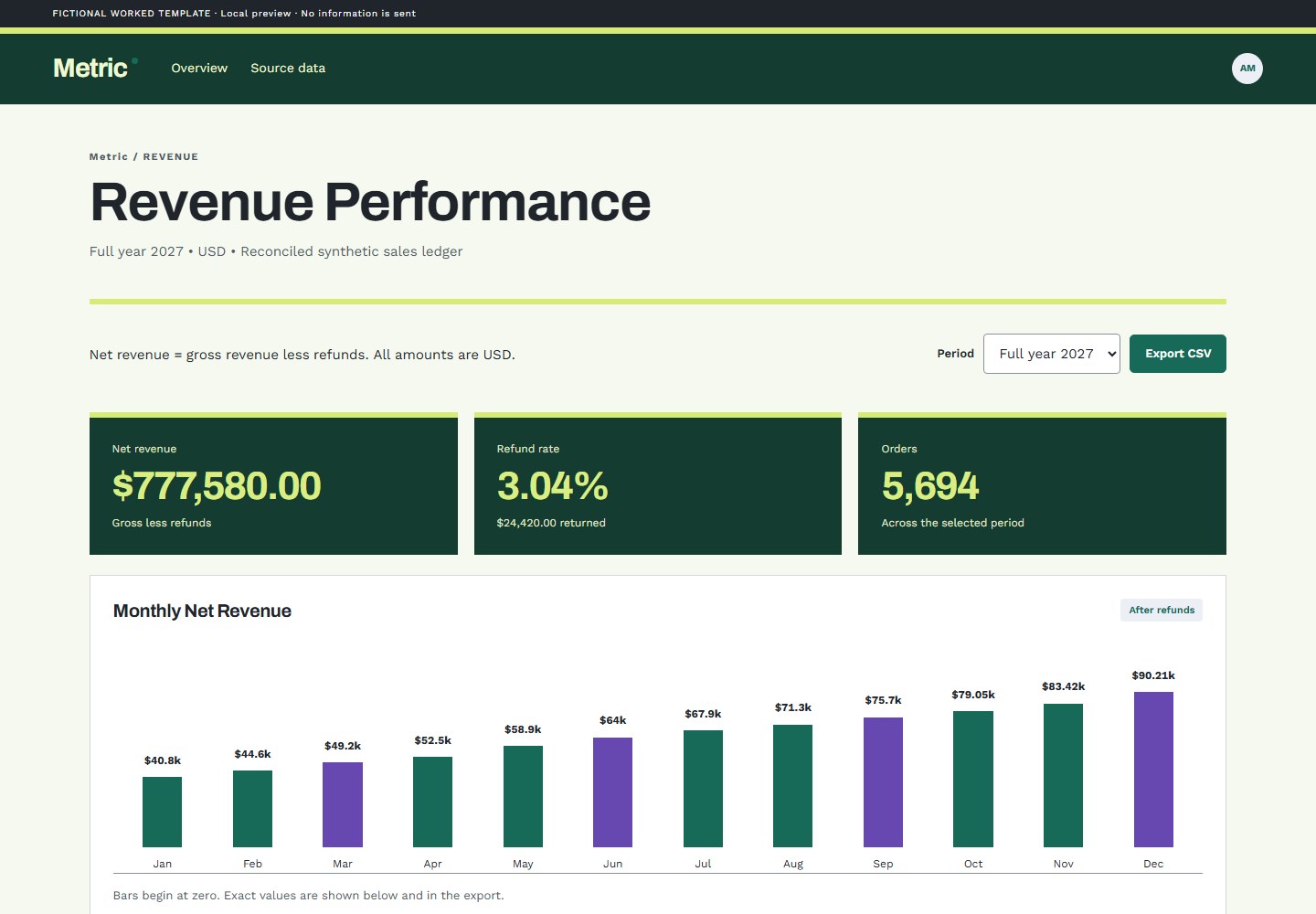Select the purple March bar
The image size is (1316, 914).
coord(343,804)
